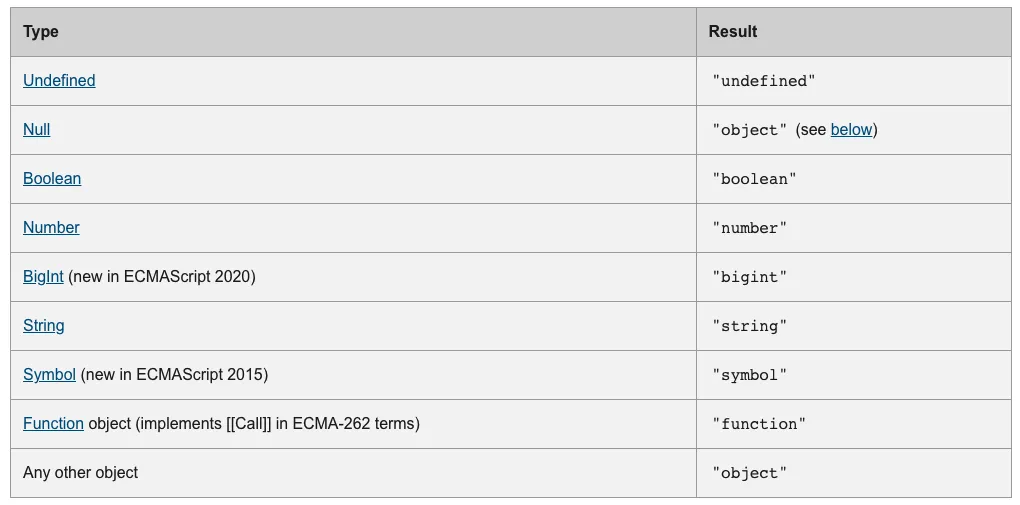The width and height of the screenshot is (1020, 505).
Task: Follow the Null link
Action: tap(36, 129)
